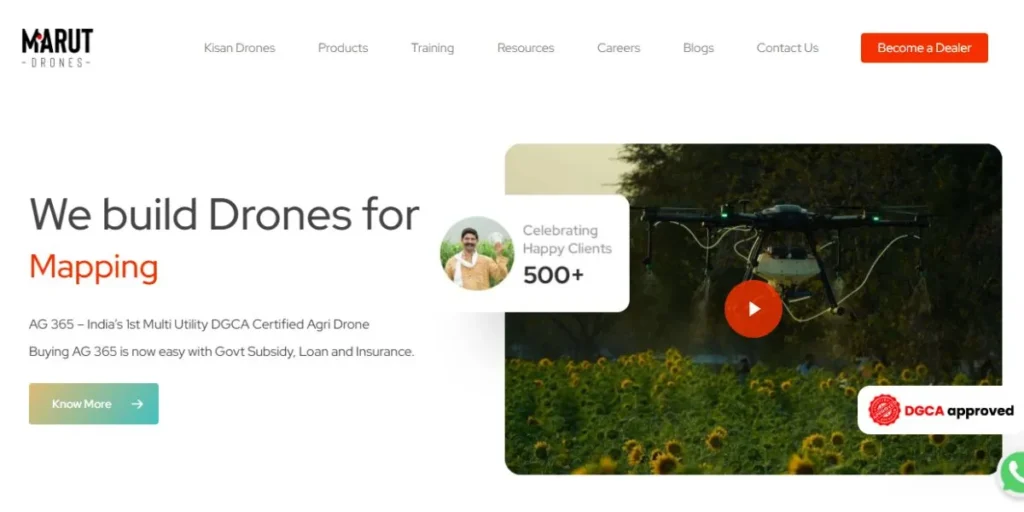The width and height of the screenshot is (1024, 512).
Task: Click the Become a Dealer button
Action: pos(924,48)
